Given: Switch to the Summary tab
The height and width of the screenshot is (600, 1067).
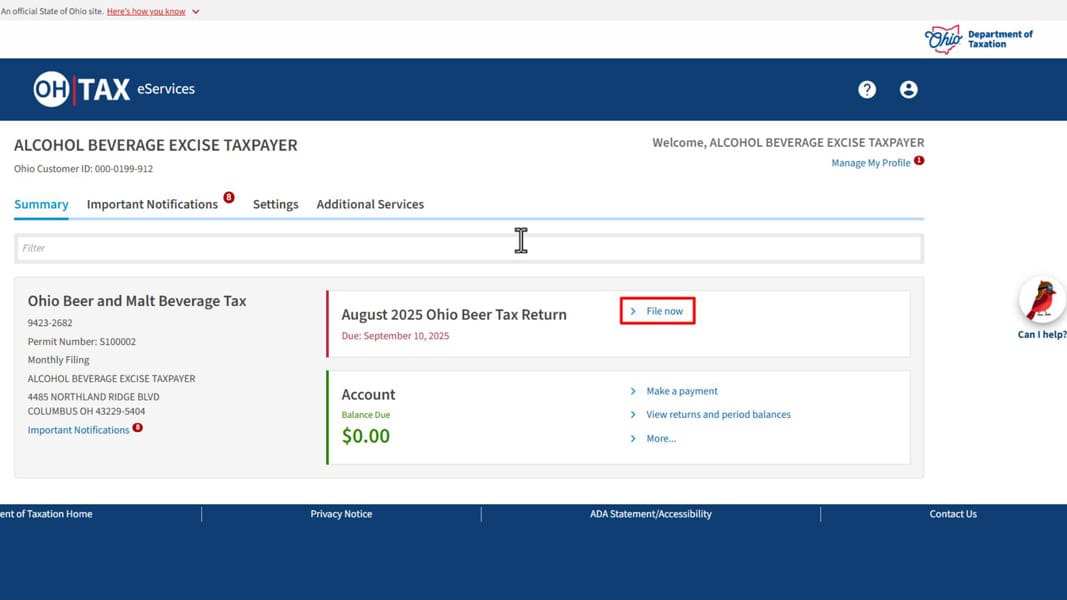Looking at the screenshot, I should click(x=41, y=204).
